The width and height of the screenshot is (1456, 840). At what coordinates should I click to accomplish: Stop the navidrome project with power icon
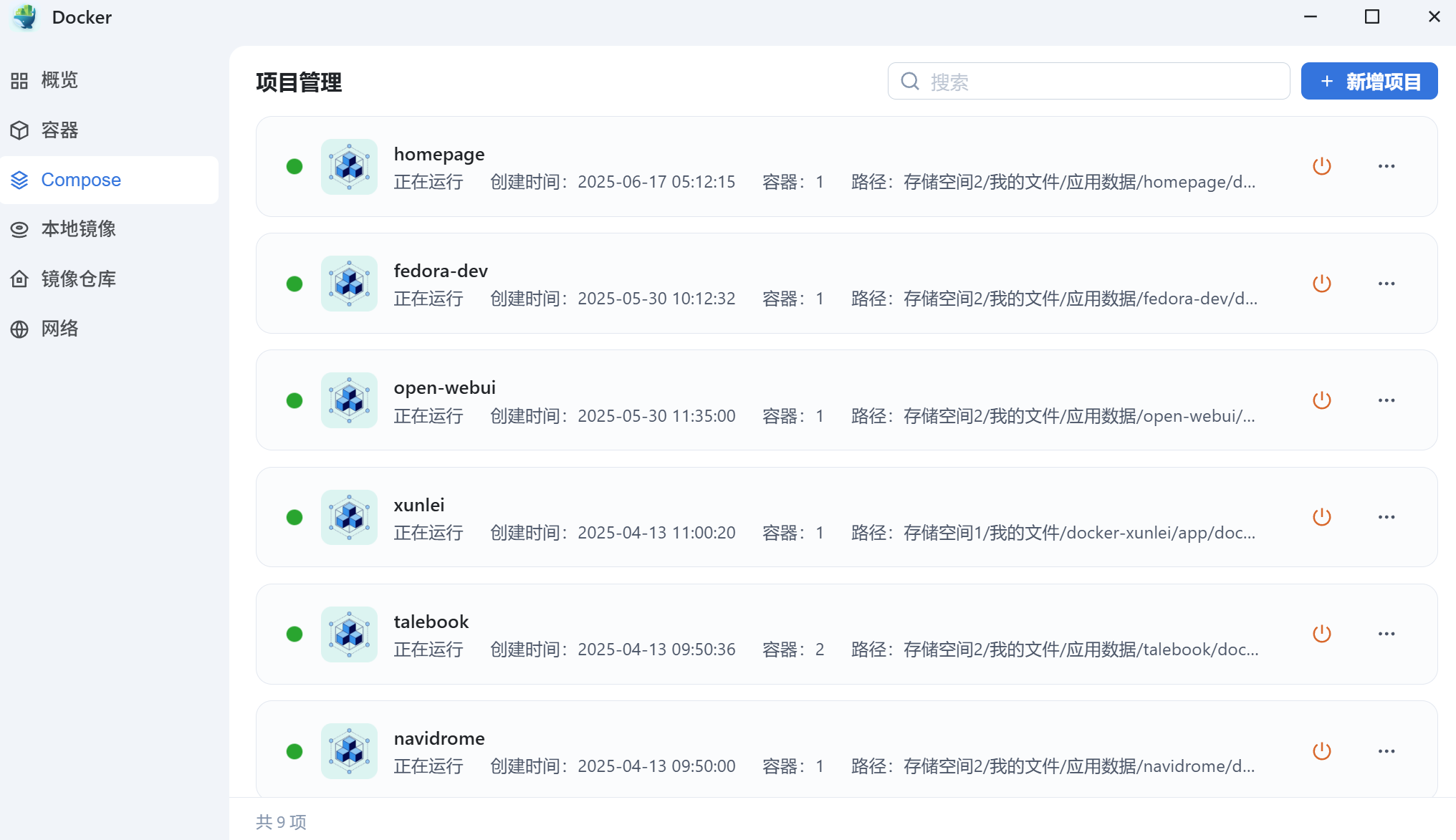pos(1322,751)
